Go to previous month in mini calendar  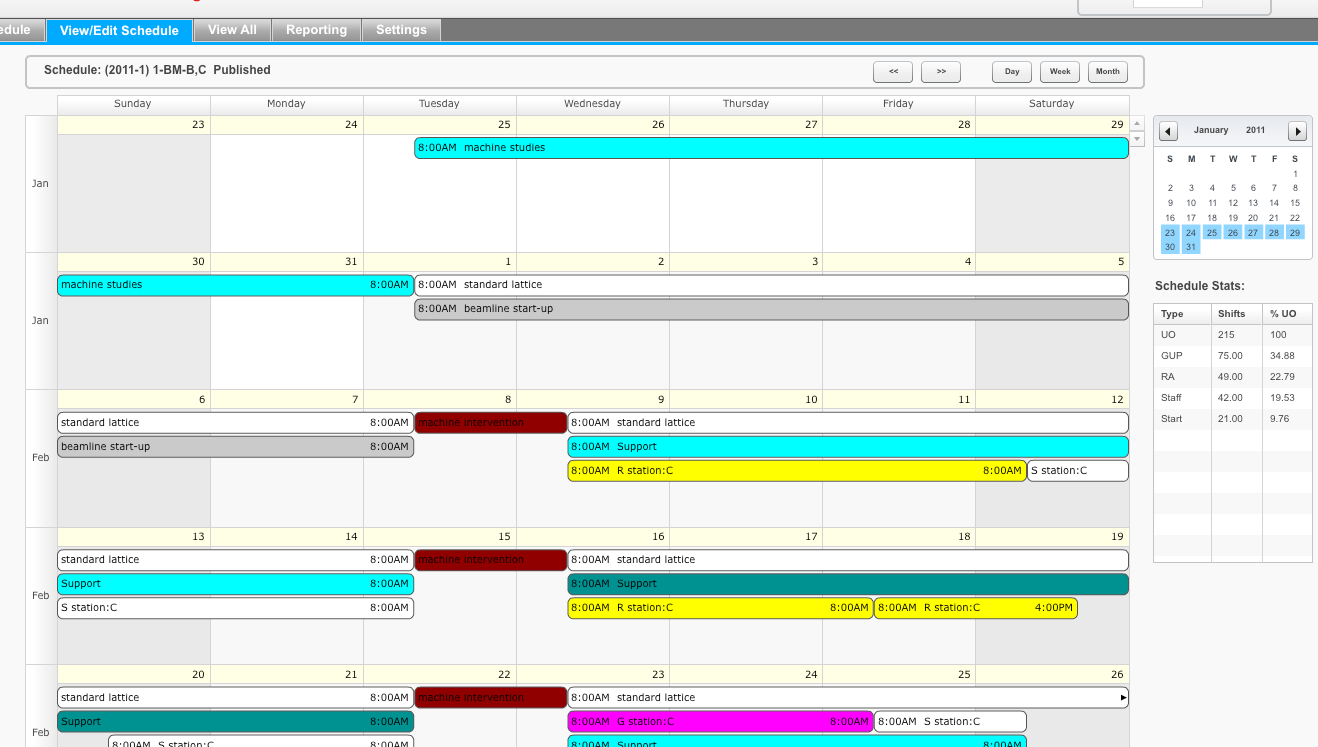(x=1168, y=131)
